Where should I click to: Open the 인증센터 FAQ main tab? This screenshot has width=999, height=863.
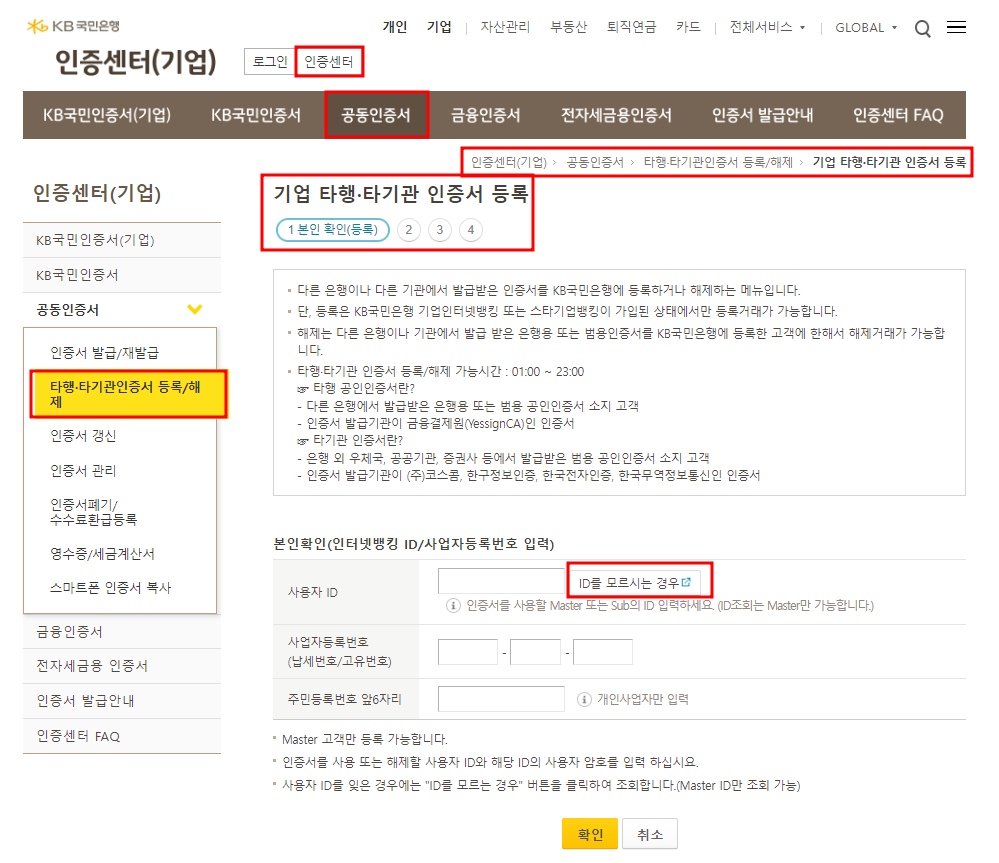pyautogui.click(x=898, y=115)
